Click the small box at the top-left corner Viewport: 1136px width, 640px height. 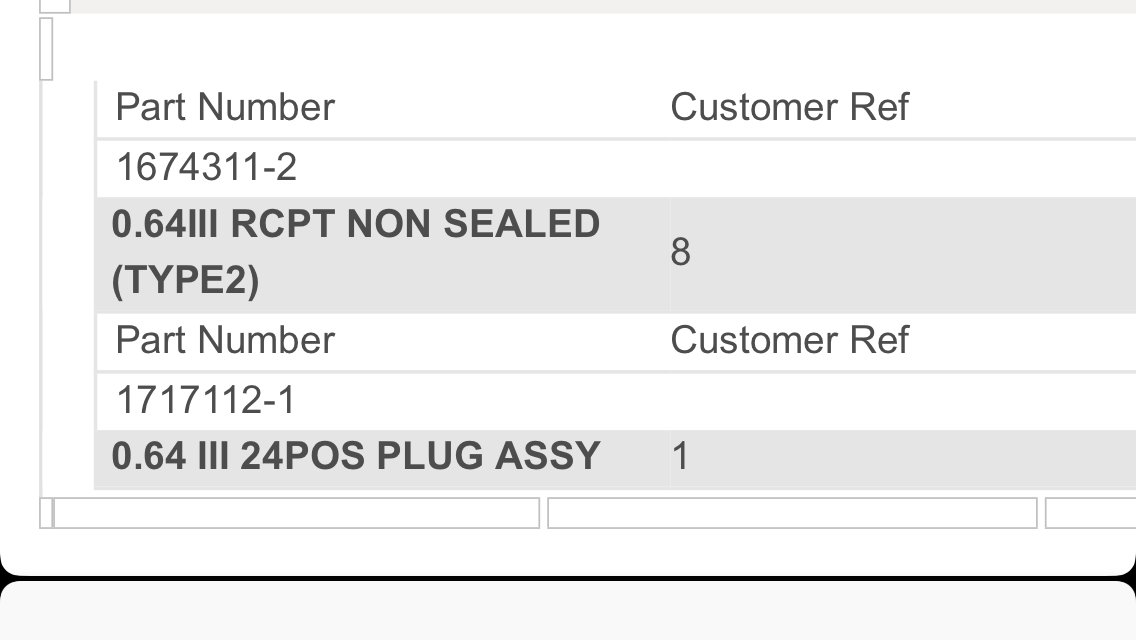(55, 6)
